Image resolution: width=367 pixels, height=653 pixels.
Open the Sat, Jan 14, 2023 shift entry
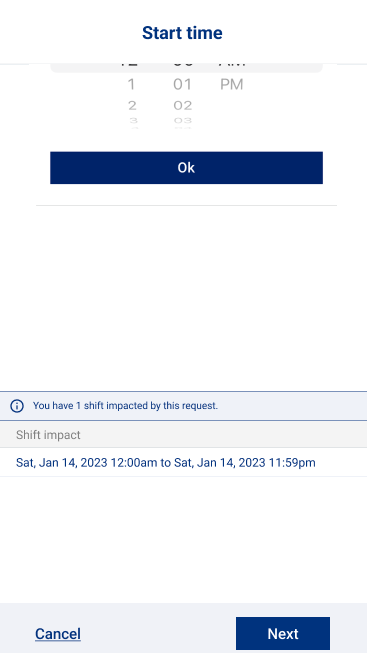[183, 462]
